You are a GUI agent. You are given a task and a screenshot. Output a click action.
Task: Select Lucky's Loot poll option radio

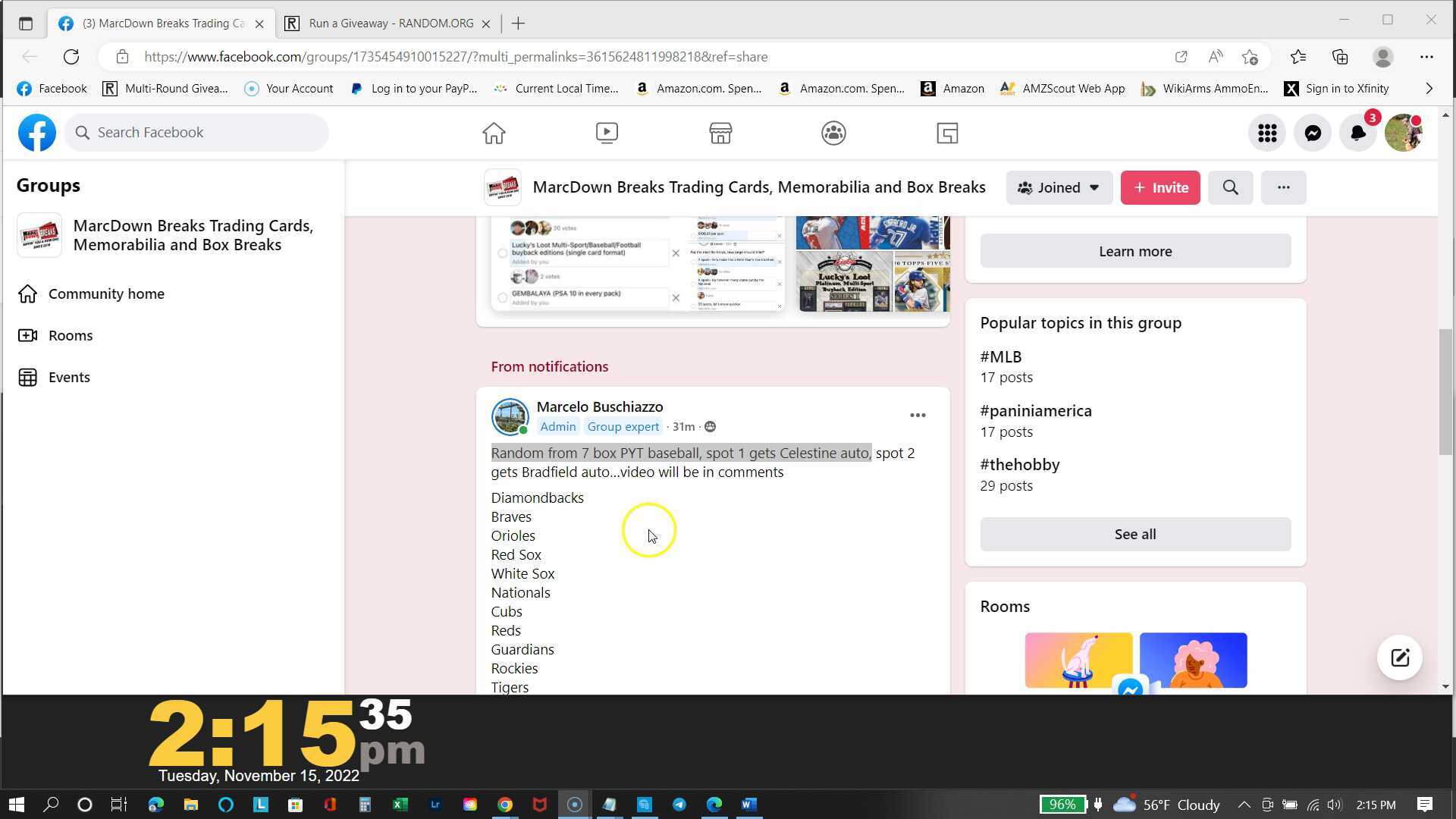point(502,253)
